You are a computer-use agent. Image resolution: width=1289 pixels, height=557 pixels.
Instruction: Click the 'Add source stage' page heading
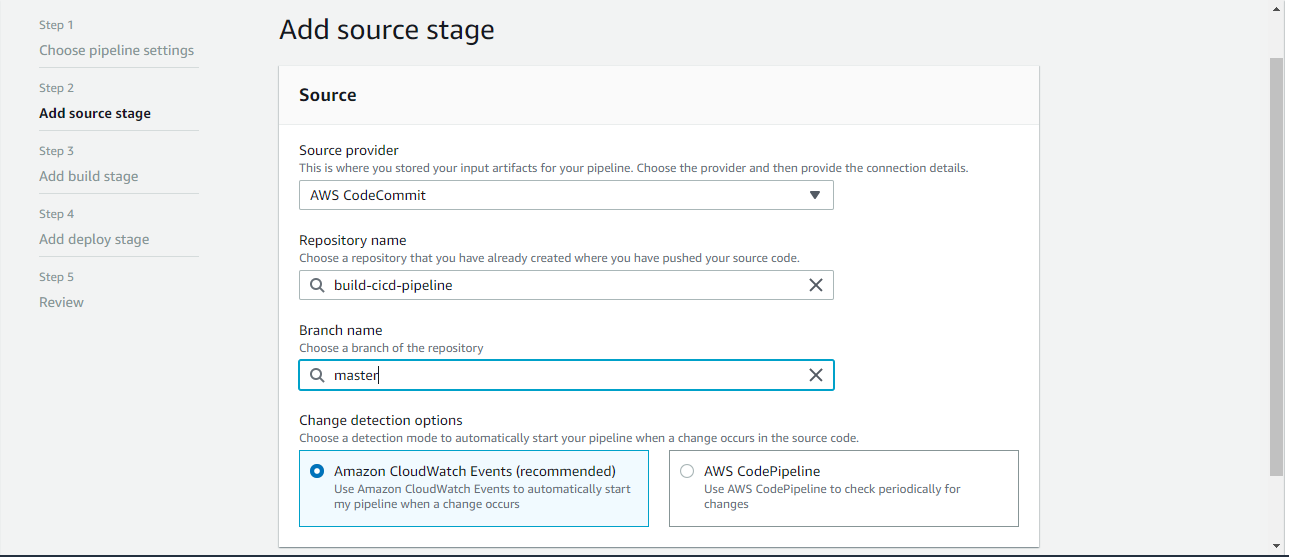[x=387, y=30]
